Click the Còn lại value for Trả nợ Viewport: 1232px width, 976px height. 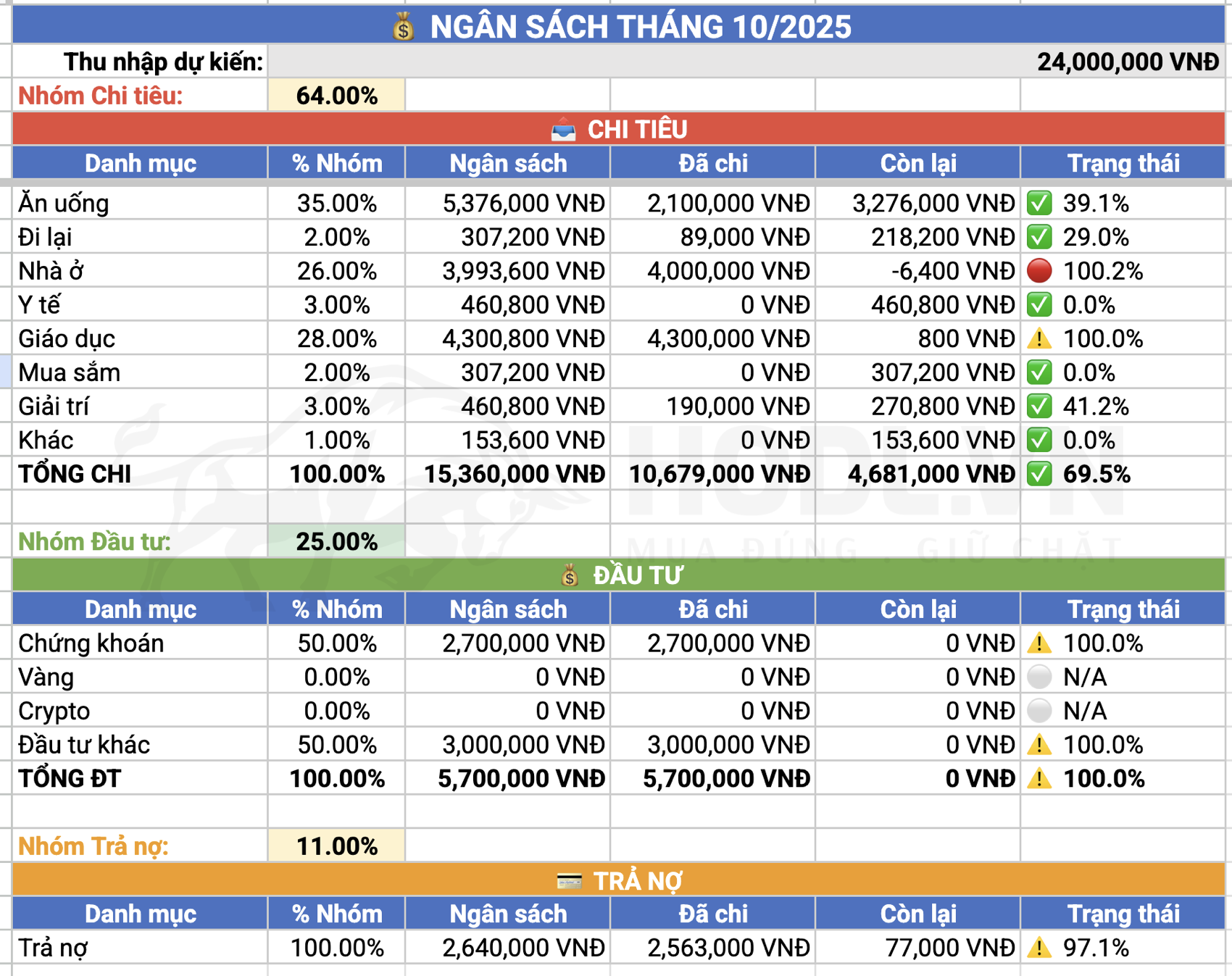[917, 948]
